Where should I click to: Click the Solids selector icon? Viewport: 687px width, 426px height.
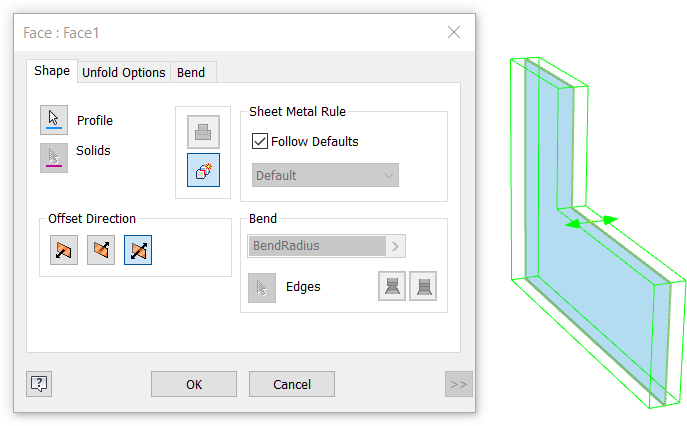54,158
